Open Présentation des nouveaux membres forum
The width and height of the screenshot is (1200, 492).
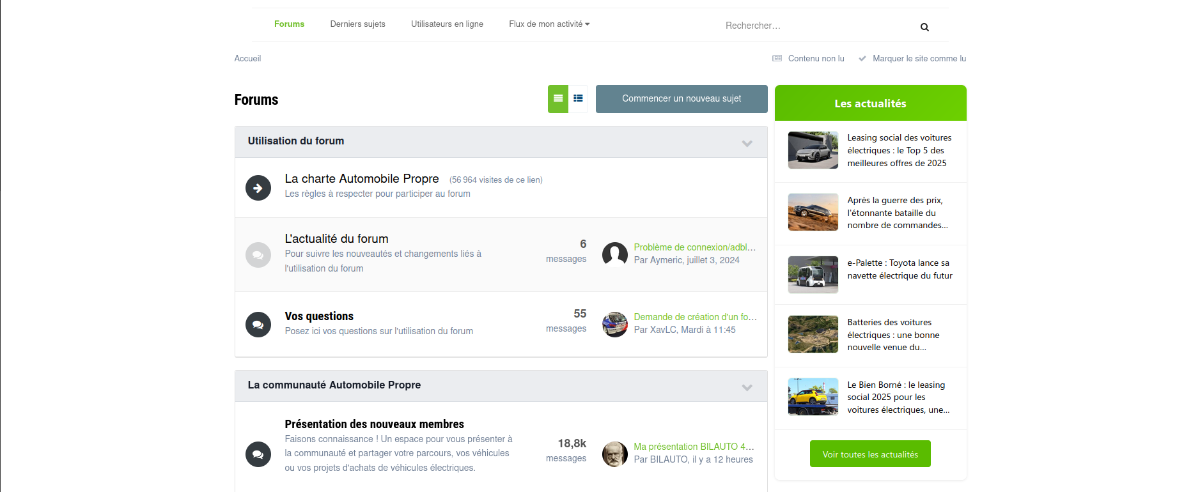coord(374,424)
